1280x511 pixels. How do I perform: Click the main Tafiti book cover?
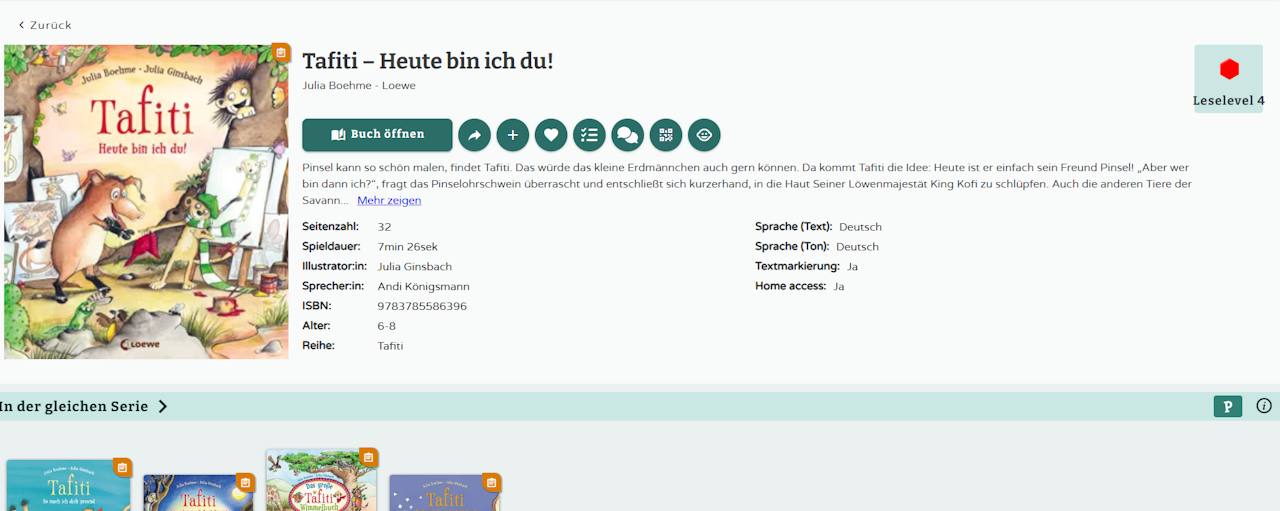(x=146, y=202)
